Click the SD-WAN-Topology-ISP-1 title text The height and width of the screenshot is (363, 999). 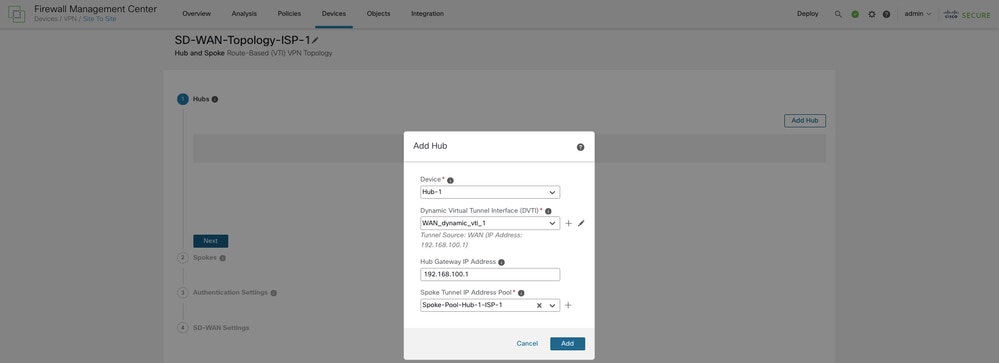(242, 40)
